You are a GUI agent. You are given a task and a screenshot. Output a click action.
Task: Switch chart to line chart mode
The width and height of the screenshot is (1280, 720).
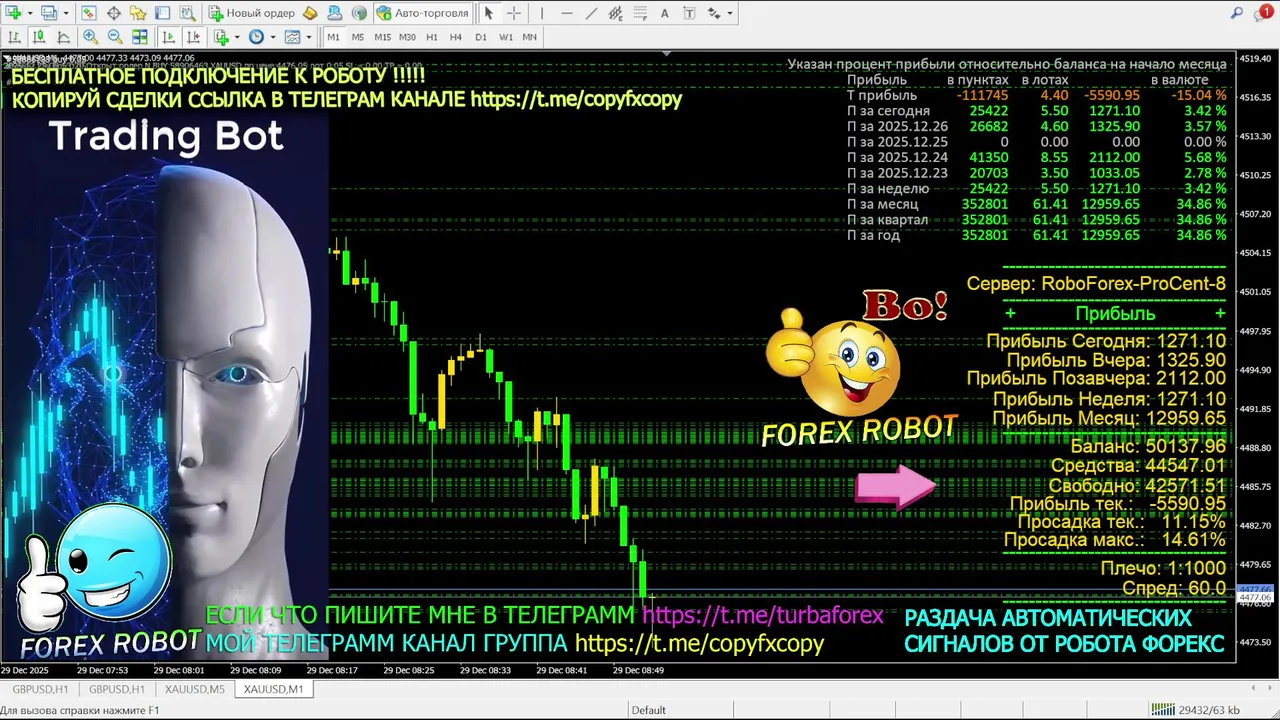pyautogui.click(x=63, y=37)
